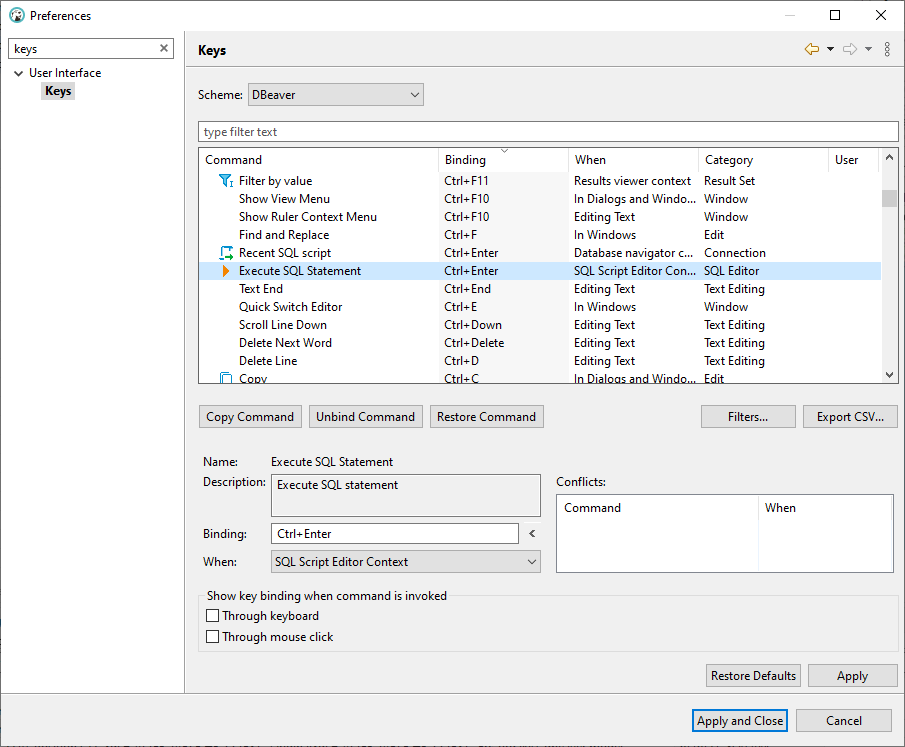Click the Conflicts When column header
The height and width of the screenshot is (747, 905).
coord(825,507)
